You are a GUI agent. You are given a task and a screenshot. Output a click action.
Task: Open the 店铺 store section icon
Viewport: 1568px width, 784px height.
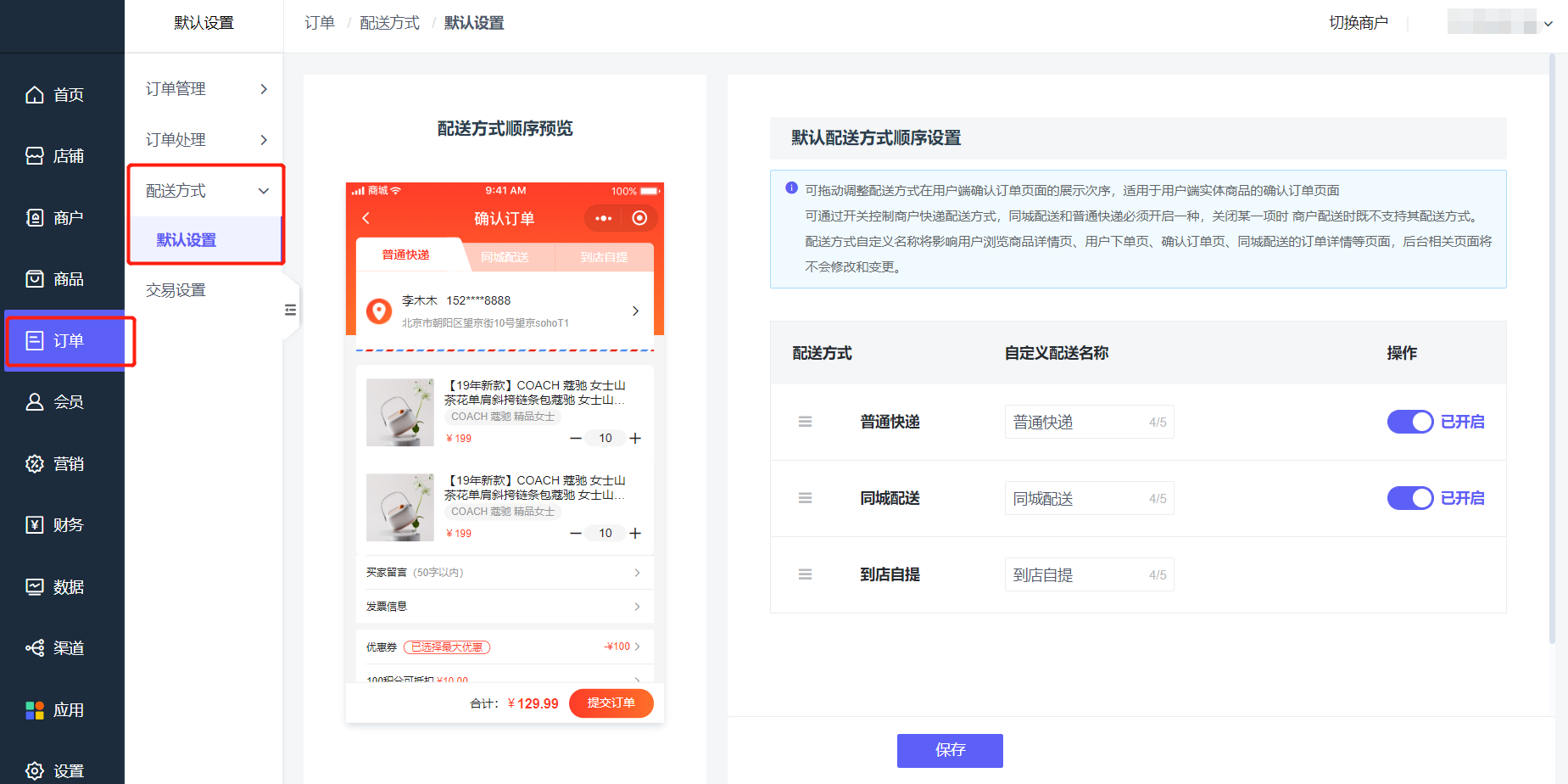35,156
